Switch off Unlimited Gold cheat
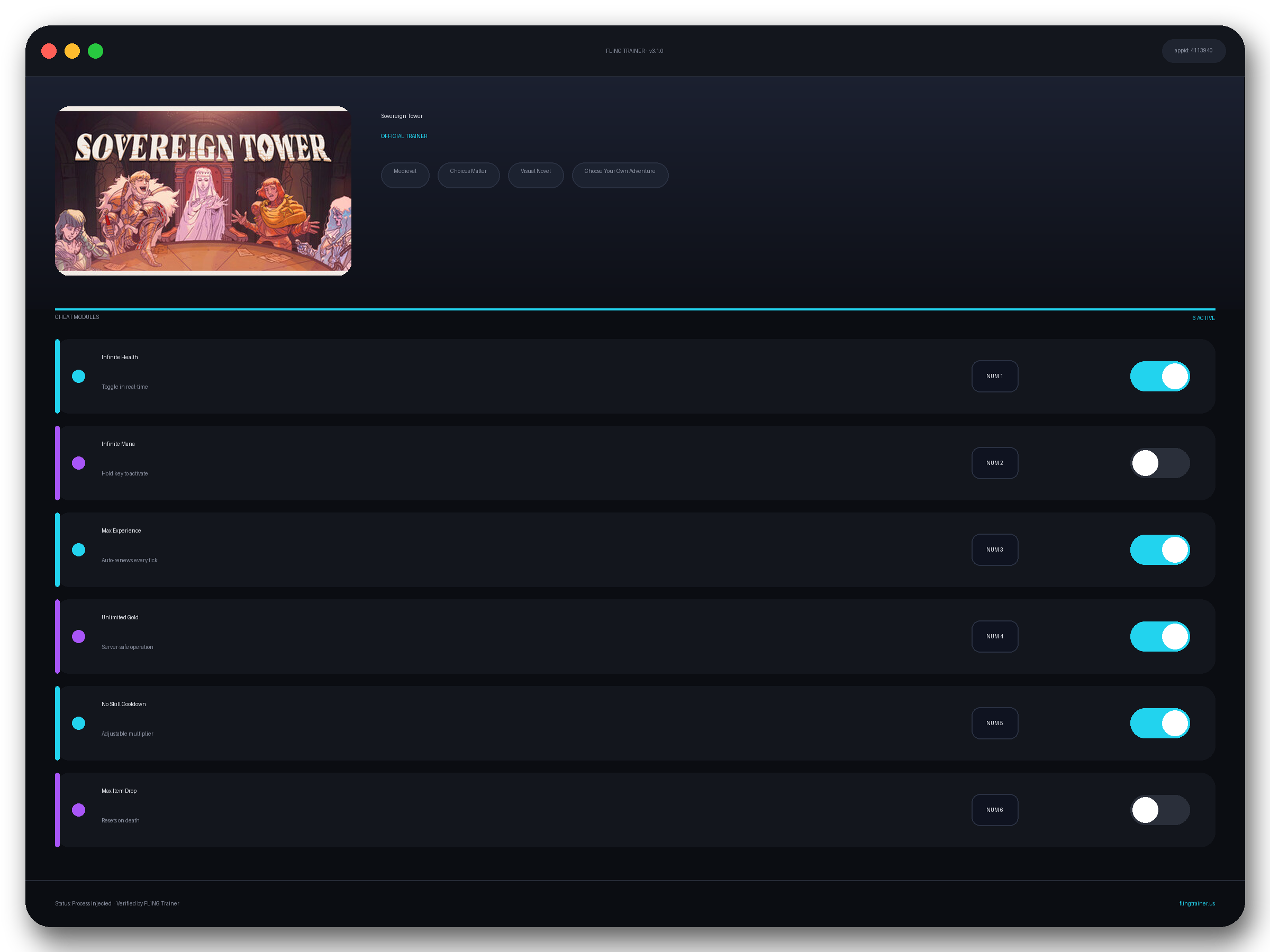 [x=1160, y=636]
